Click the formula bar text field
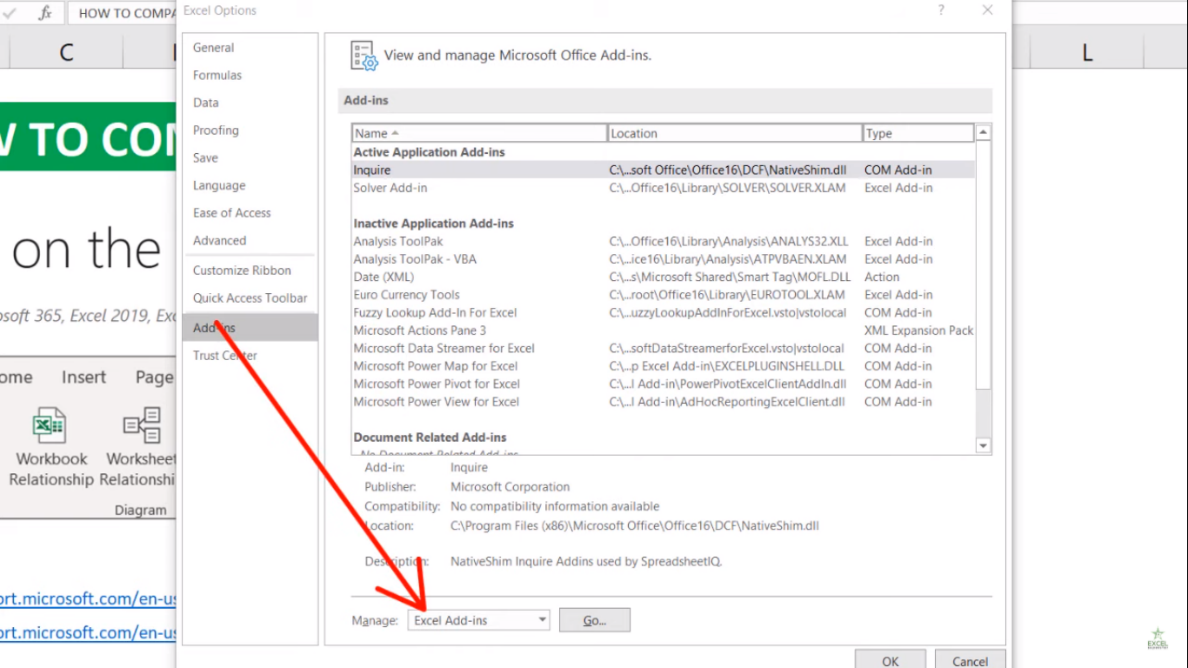The image size is (1188, 668). coord(123,13)
